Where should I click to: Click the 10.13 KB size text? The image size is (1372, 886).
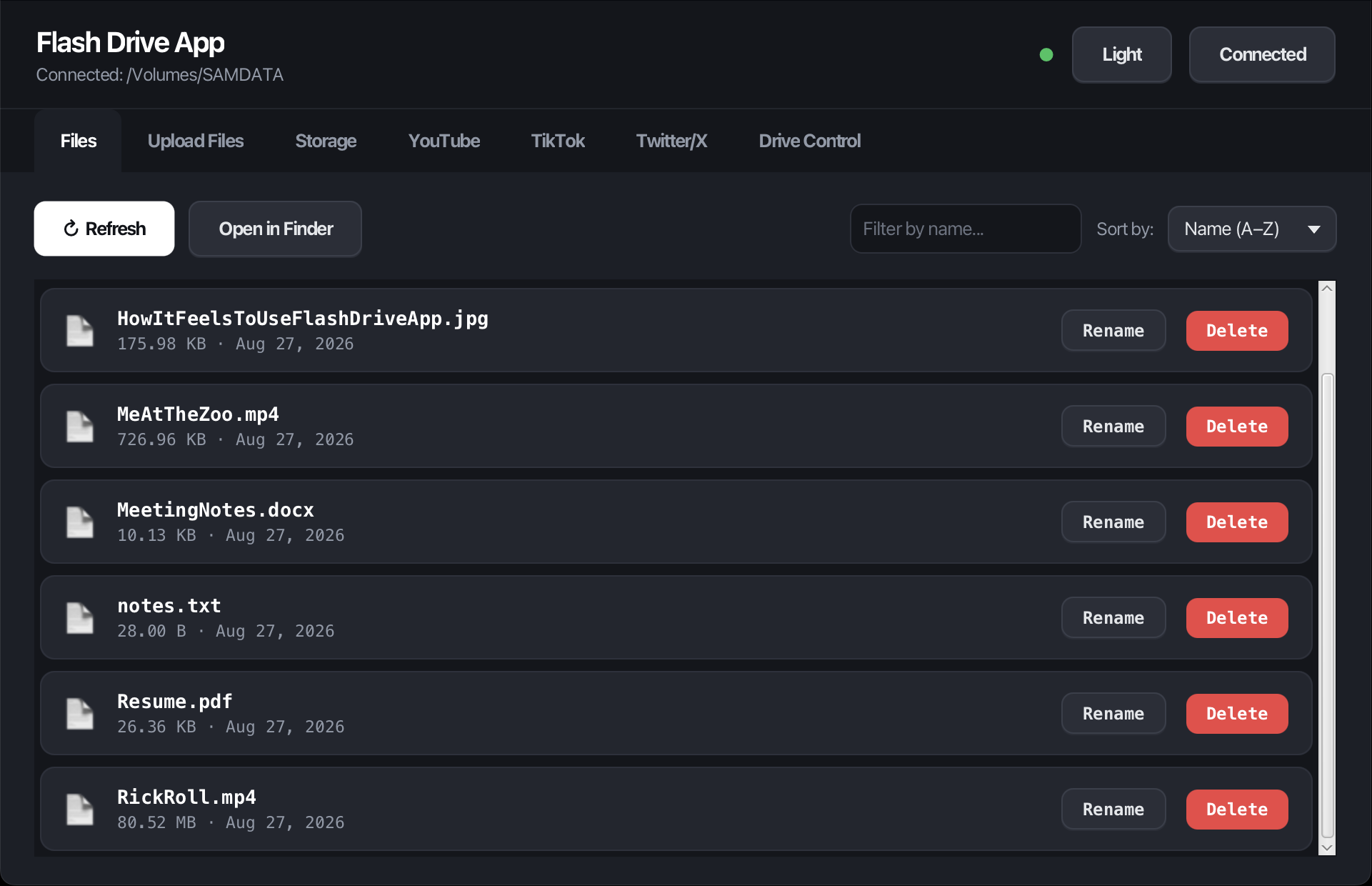pyautogui.click(x=156, y=536)
